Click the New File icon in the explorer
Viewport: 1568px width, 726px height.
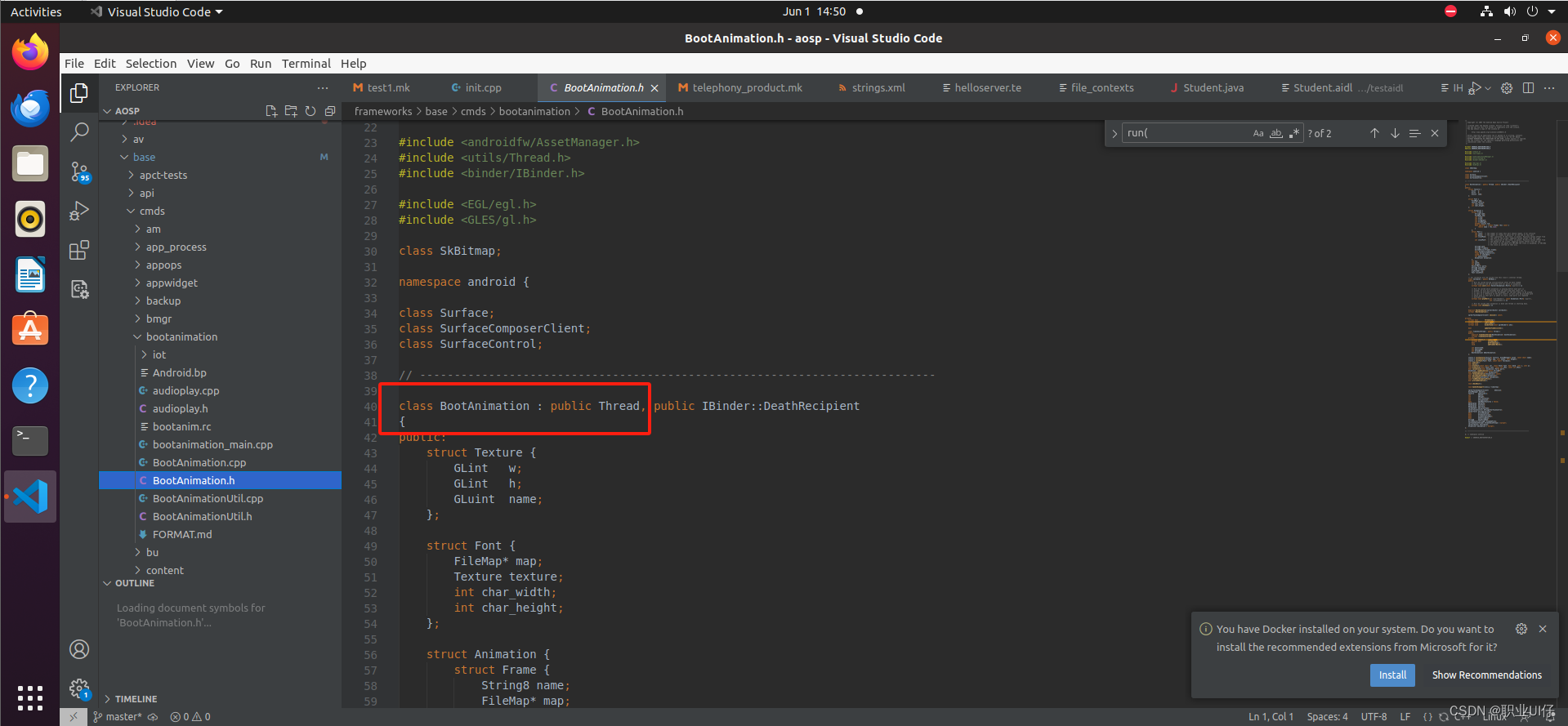click(271, 111)
